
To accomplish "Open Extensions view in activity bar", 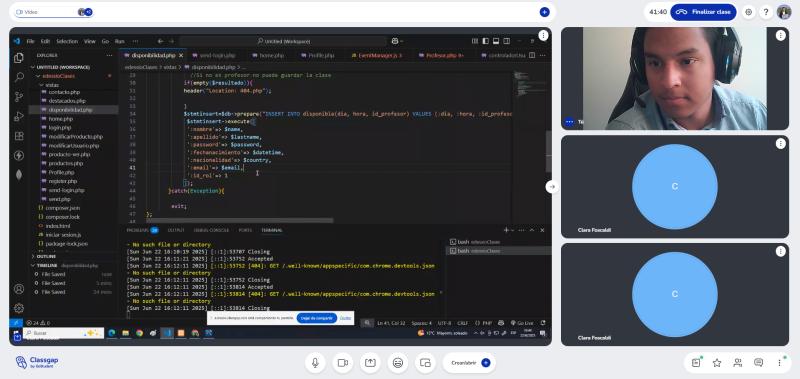I will click(x=19, y=136).
